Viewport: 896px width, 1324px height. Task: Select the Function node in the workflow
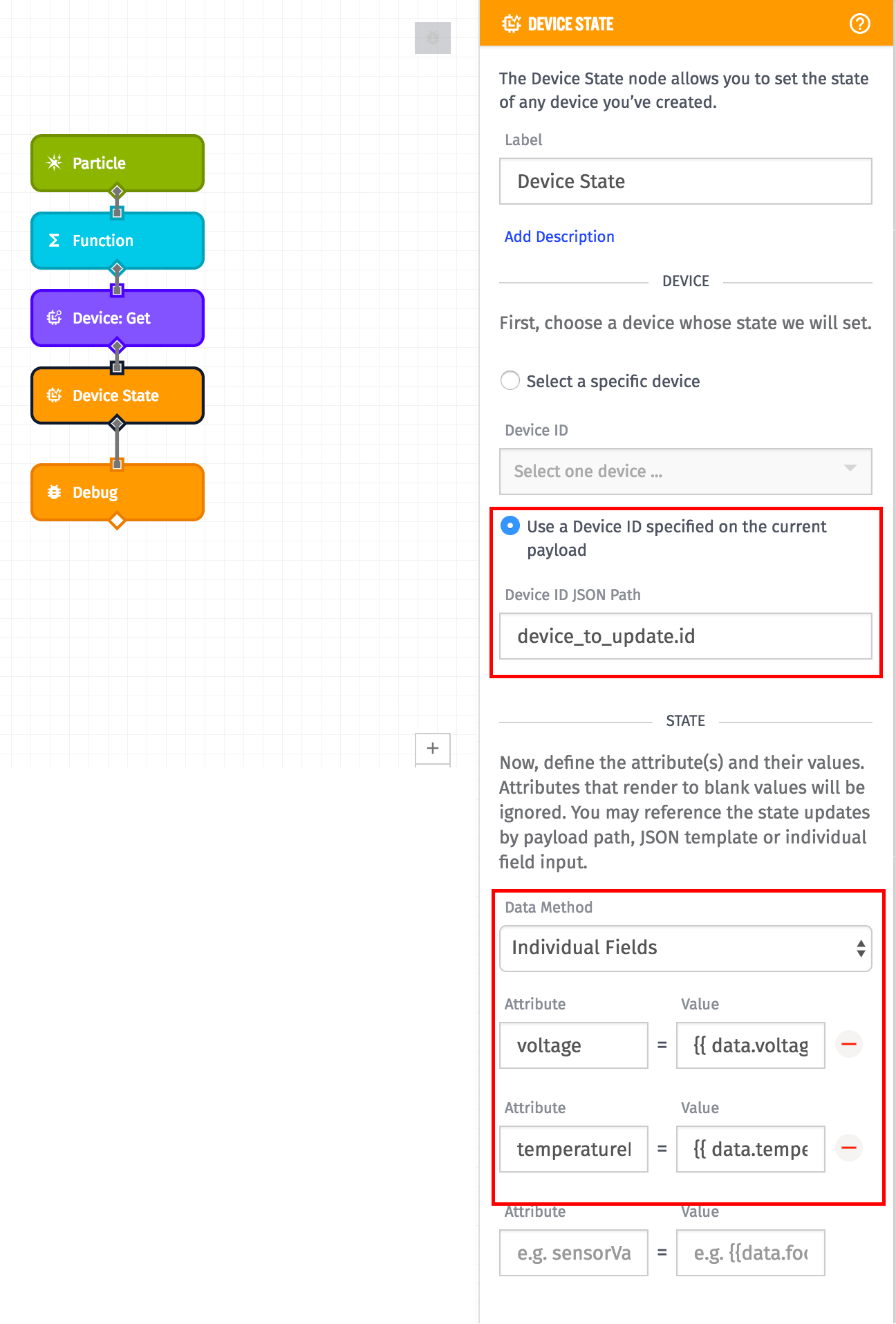116,240
